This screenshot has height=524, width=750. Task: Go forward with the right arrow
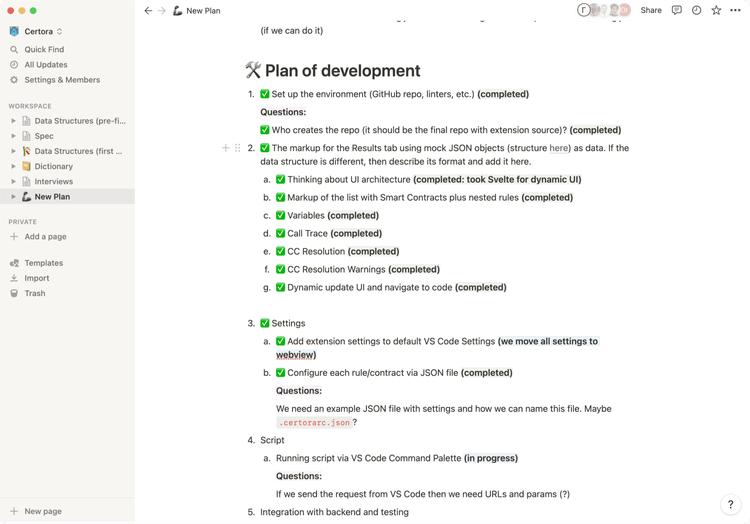point(162,11)
